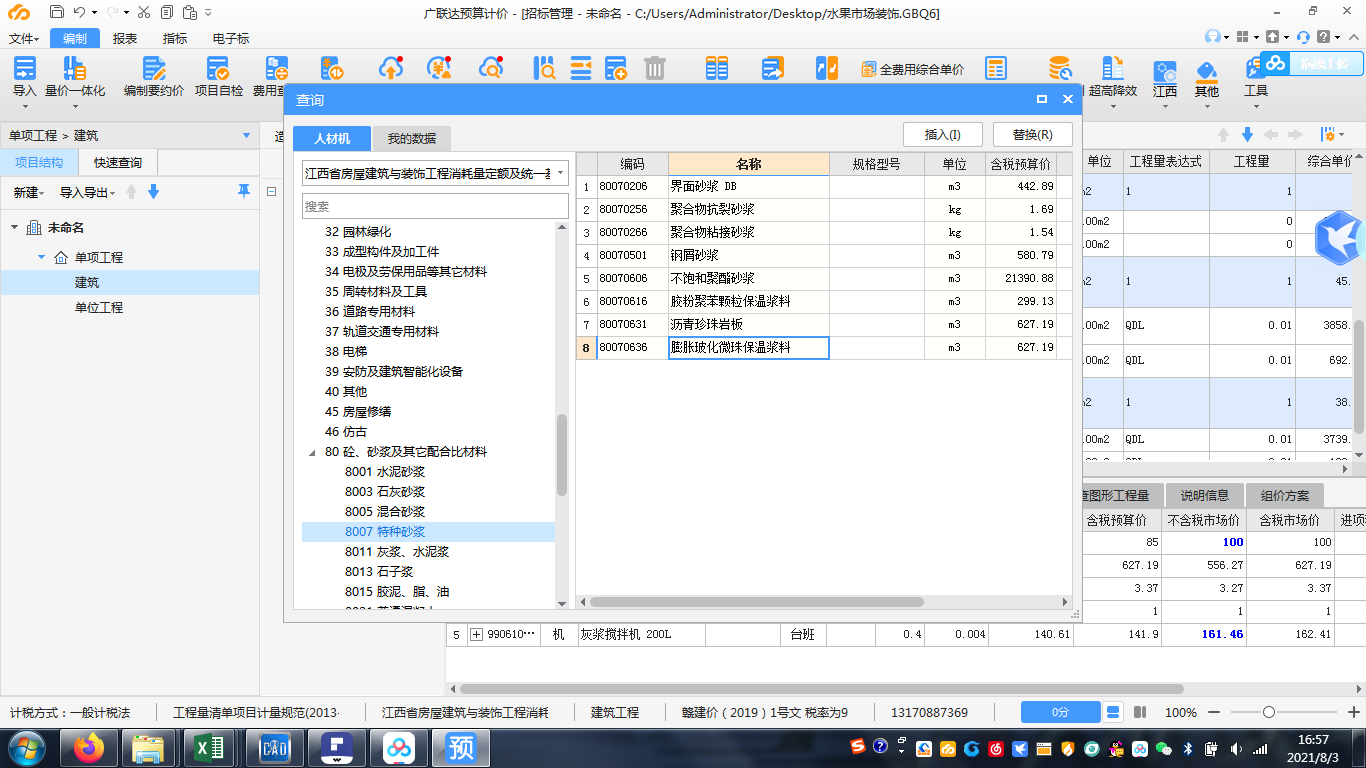Open CAD application from the taskbar
Screen dimensions: 1366x768
(273, 748)
